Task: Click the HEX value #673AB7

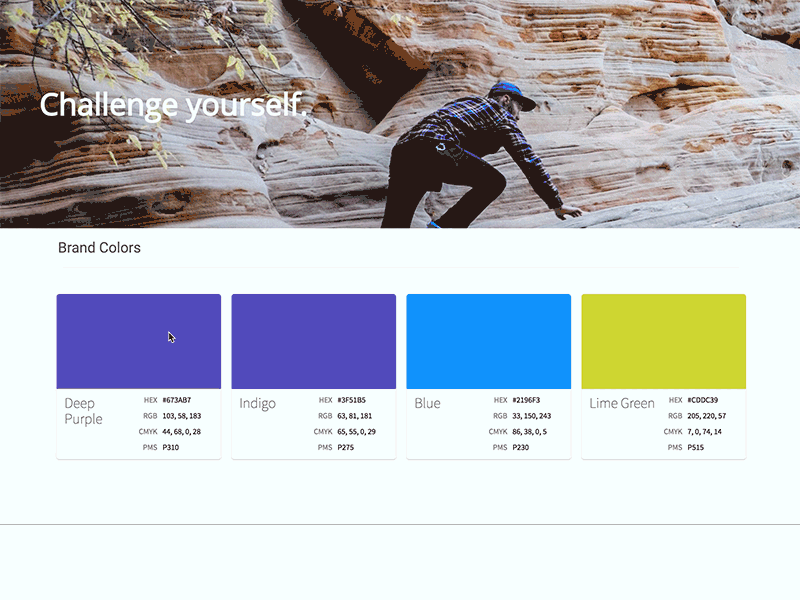Action: 180,398
